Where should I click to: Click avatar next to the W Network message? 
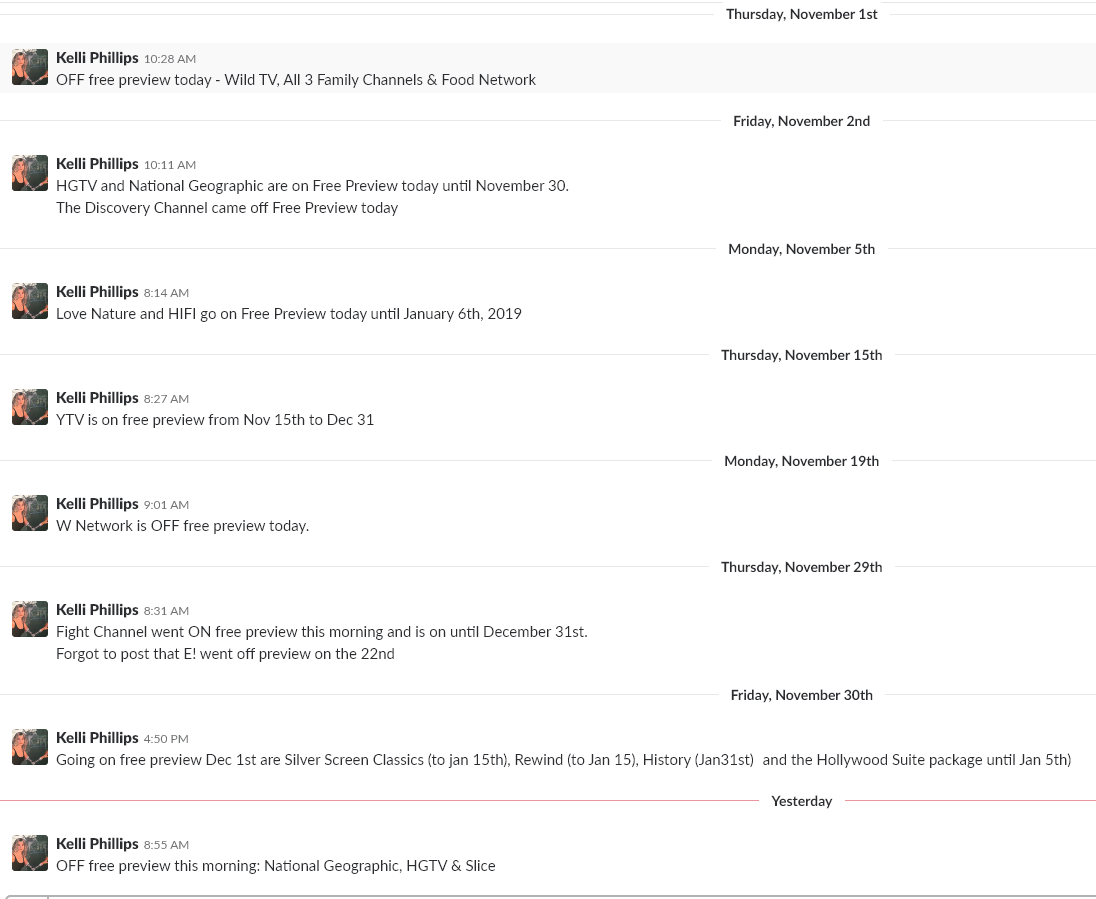[30, 513]
